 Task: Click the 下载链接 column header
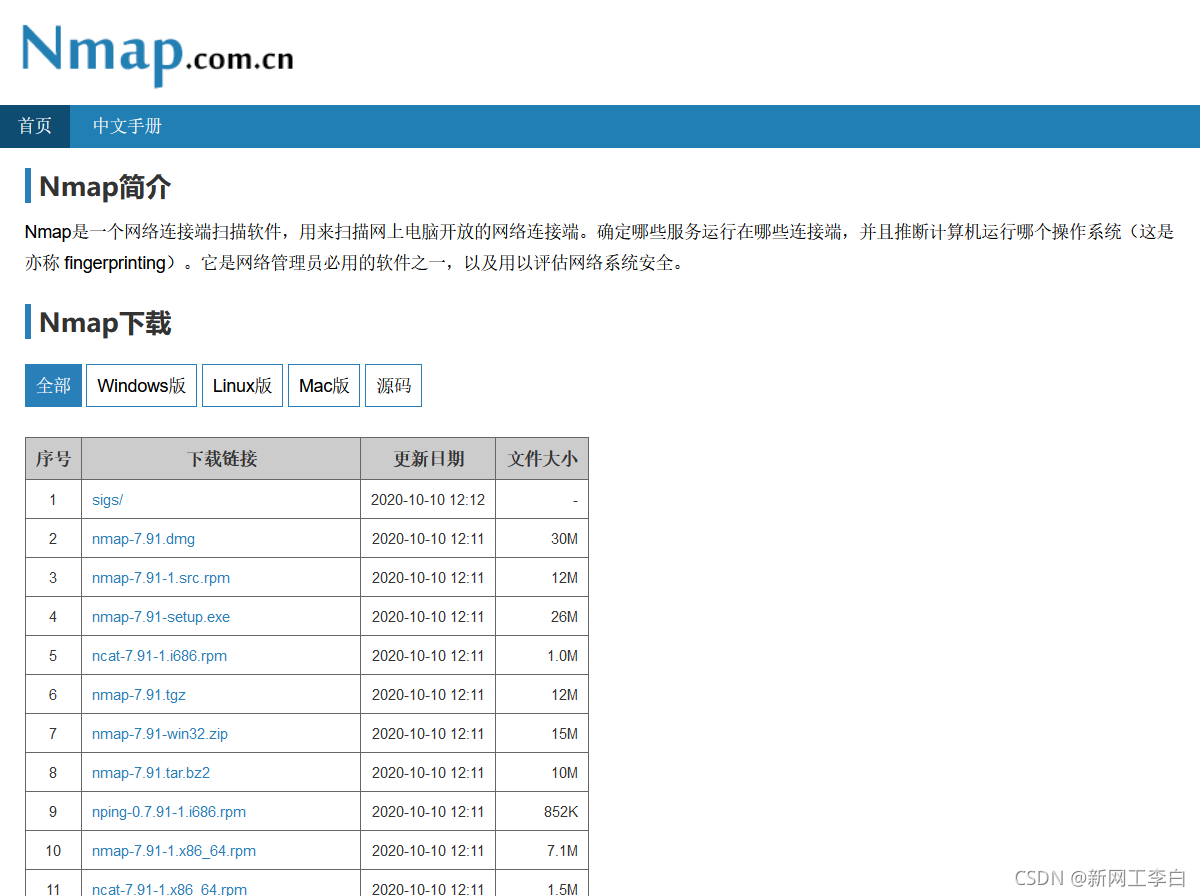[221, 459]
